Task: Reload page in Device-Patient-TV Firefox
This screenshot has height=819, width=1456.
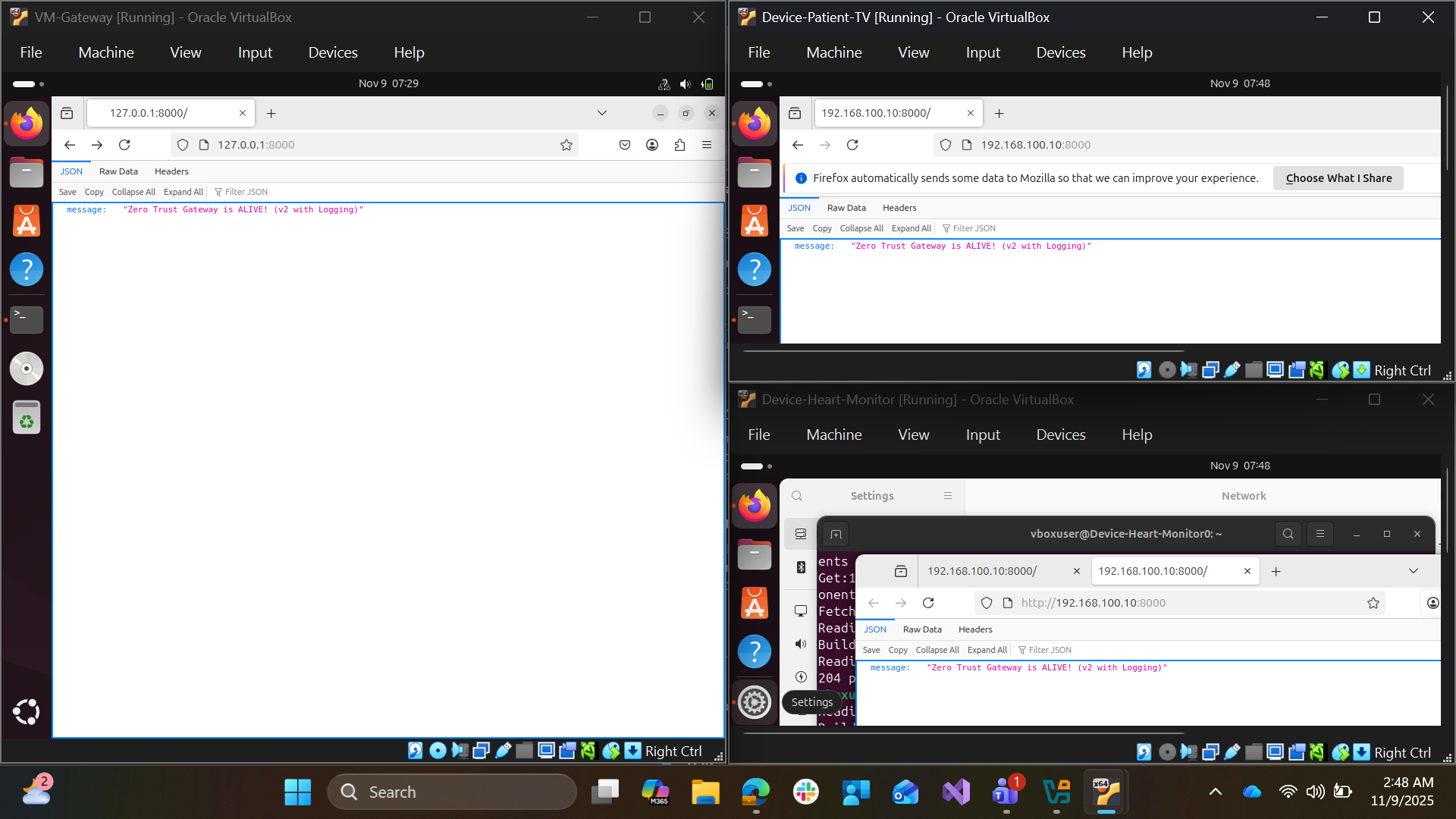Action: coord(852,145)
